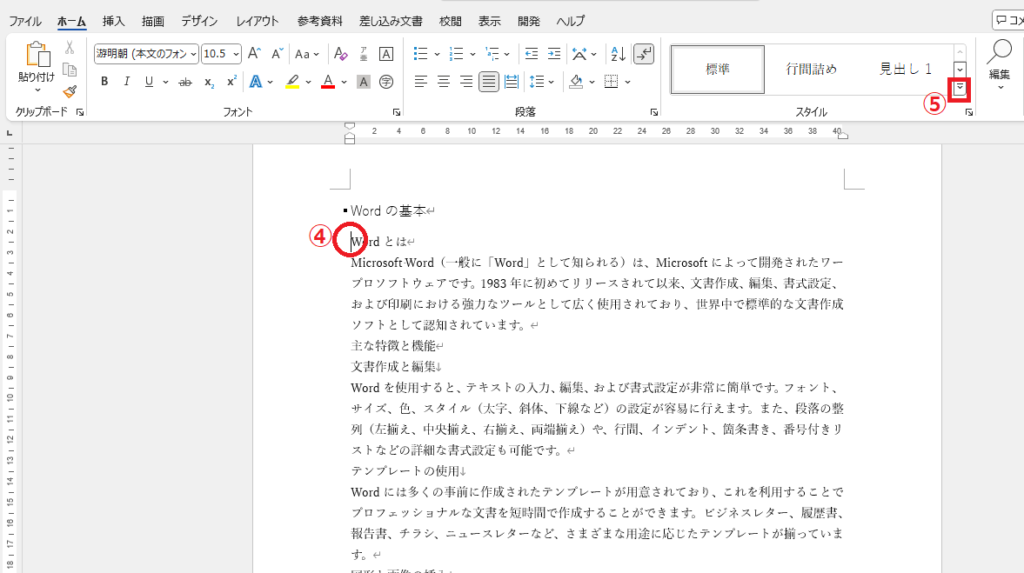Apply the 行間詰め style

click(x=811, y=69)
